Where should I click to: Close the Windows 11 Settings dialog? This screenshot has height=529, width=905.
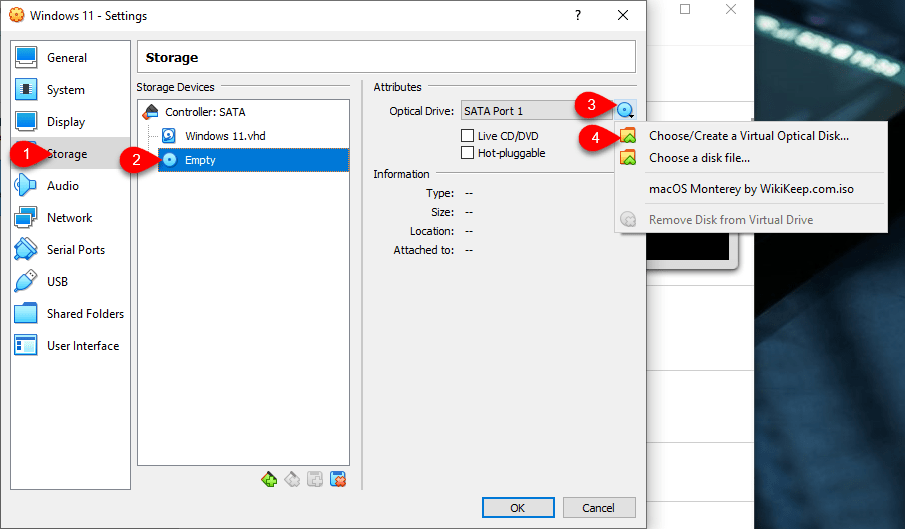tap(623, 16)
